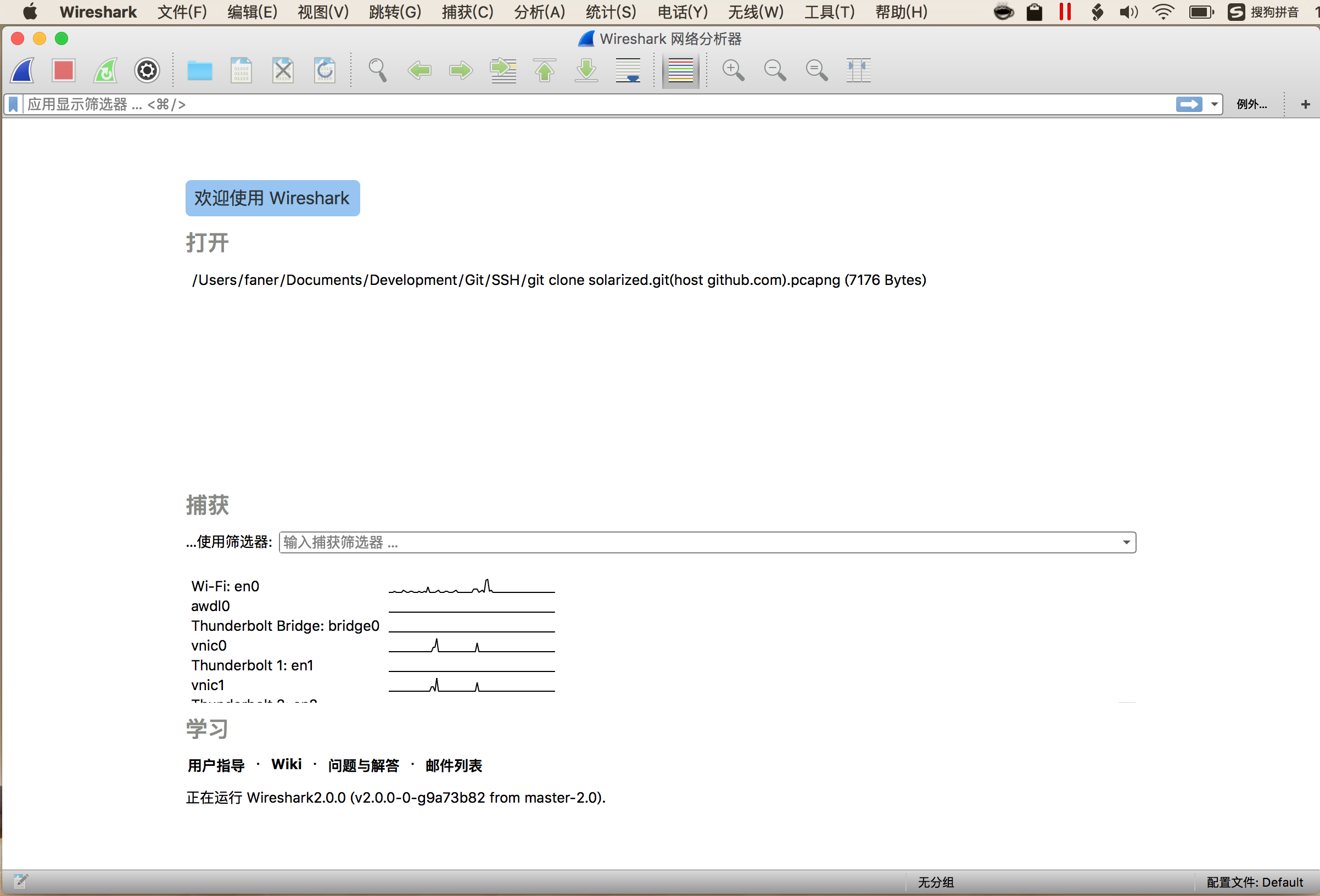Open 帮助(H) menu
The image size is (1320, 896).
pyautogui.click(x=901, y=12)
